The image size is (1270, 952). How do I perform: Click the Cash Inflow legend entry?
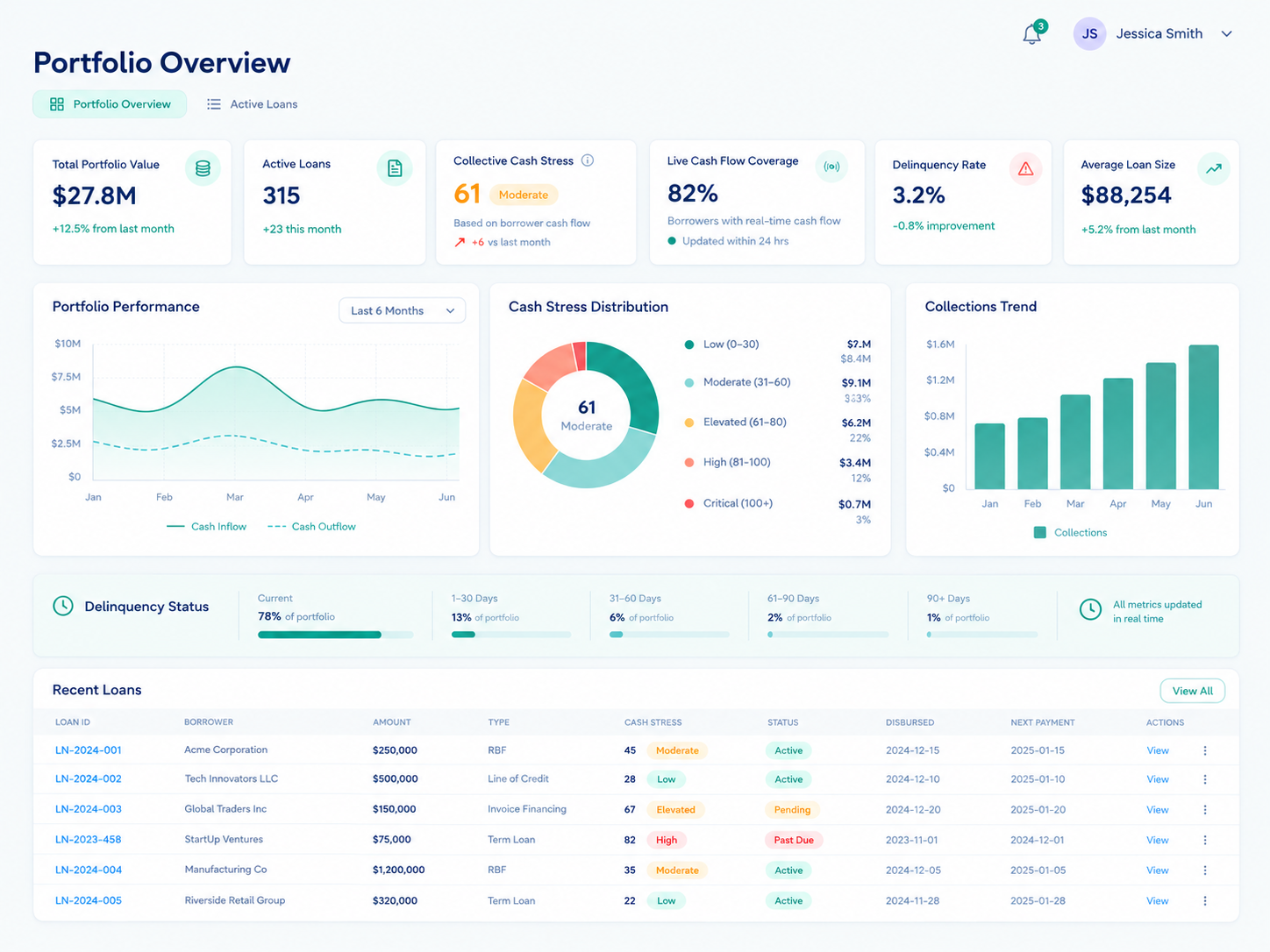(207, 527)
